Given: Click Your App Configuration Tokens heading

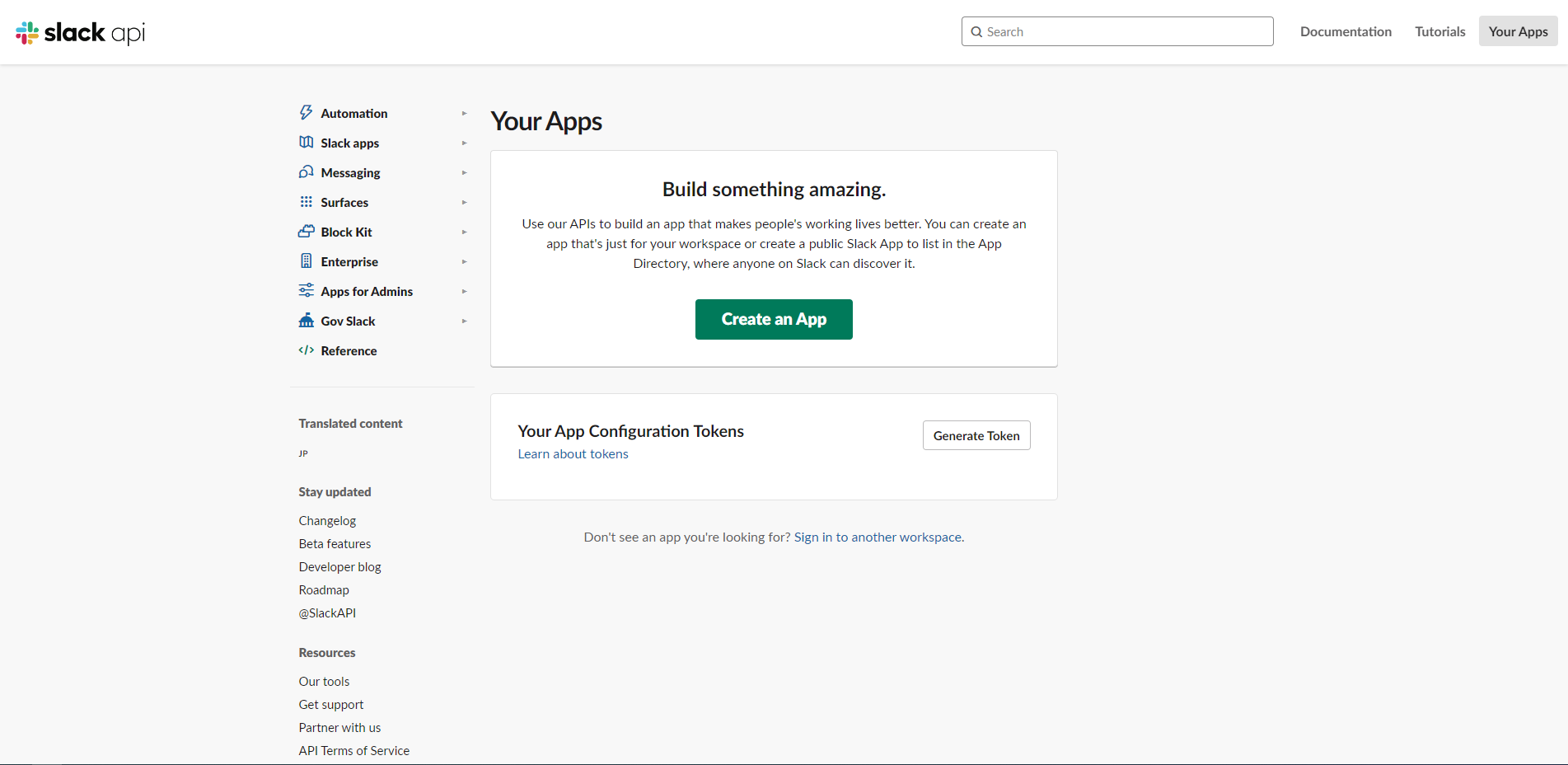Looking at the screenshot, I should [x=630, y=431].
